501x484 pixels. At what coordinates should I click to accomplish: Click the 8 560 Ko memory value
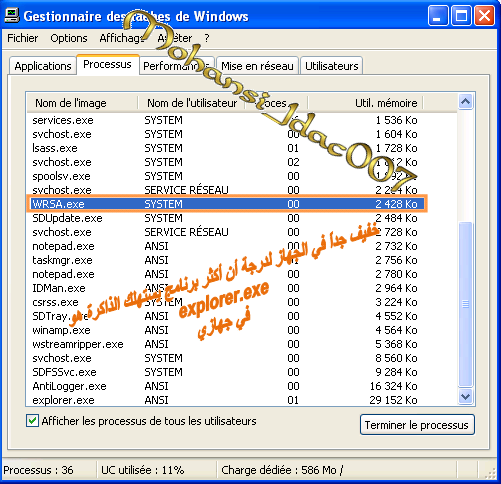click(x=396, y=358)
